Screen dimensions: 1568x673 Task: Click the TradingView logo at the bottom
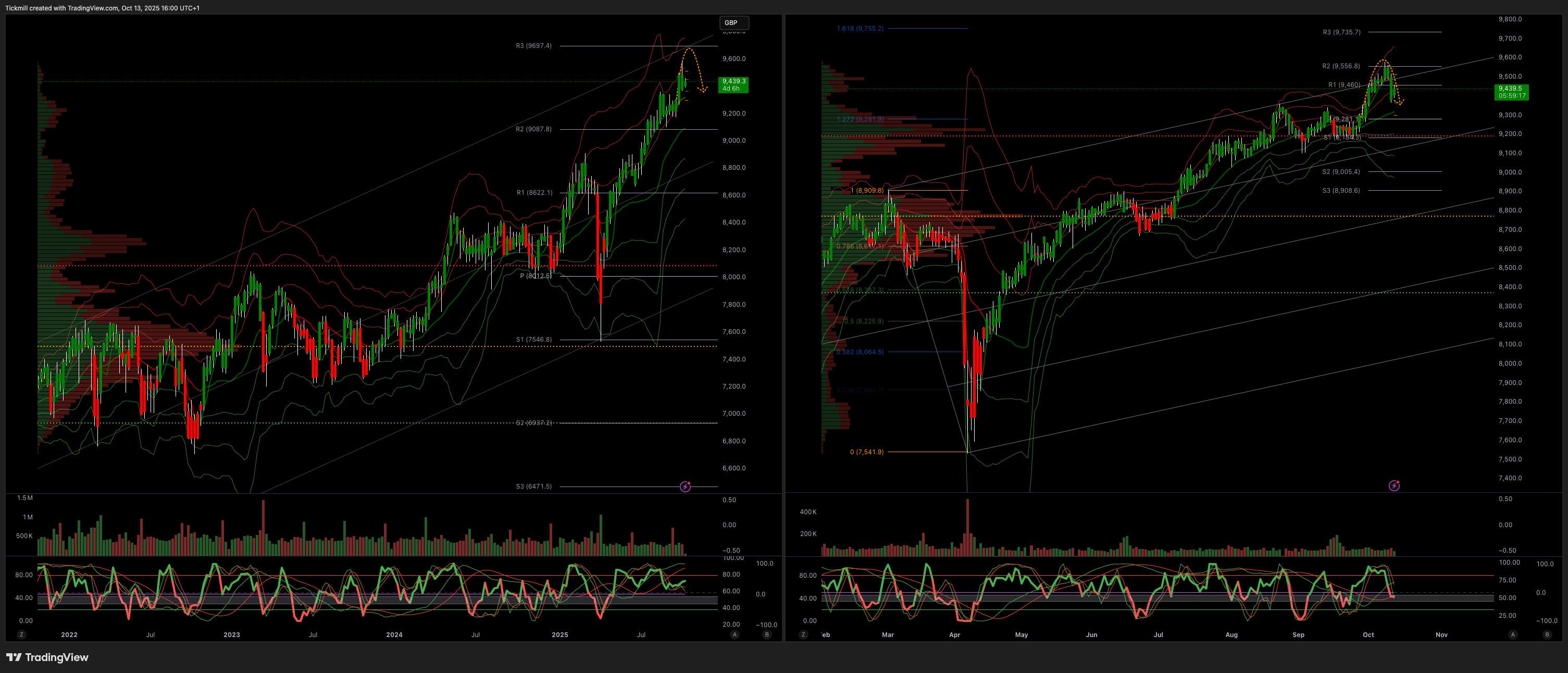click(47, 657)
